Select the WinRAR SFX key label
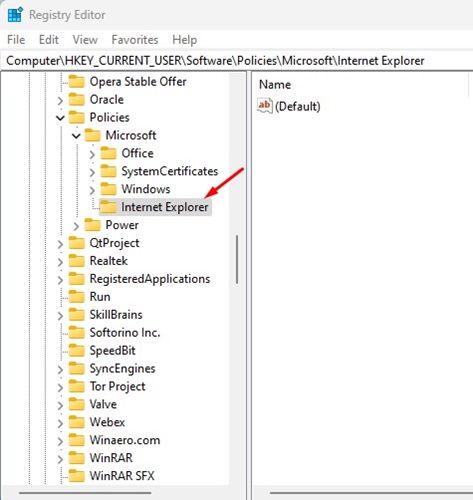Viewport: 473px width, 500px height. click(122, 476)
